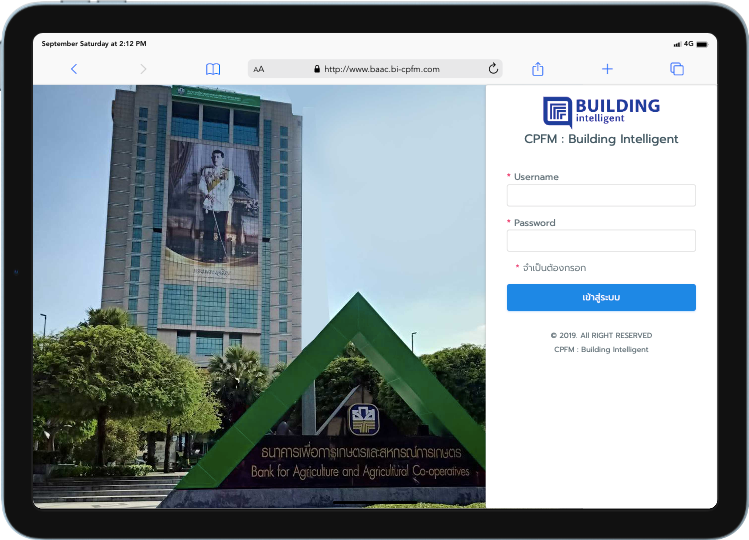This screenshot has height=540, width=749.
Task: Click the Username field label
Action: (x=536, y=177)
